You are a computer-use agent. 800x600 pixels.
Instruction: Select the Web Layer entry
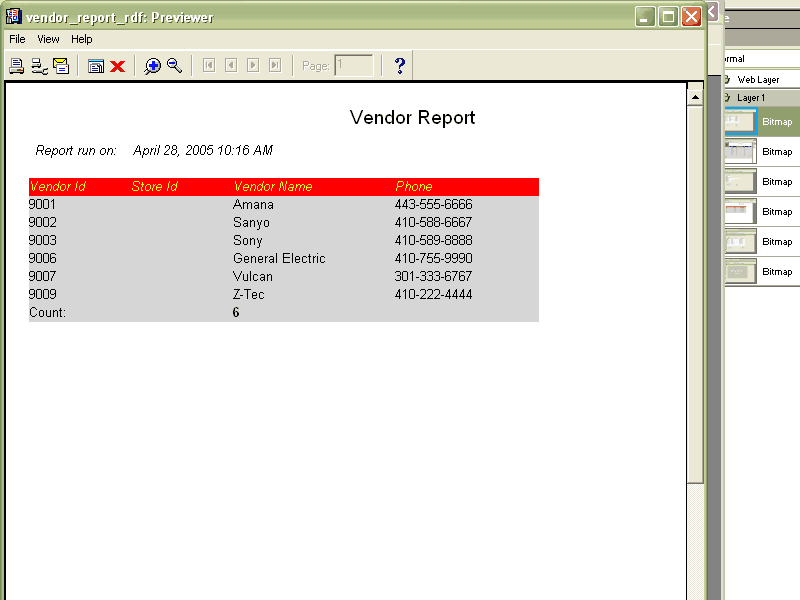(x=758, y=79)
